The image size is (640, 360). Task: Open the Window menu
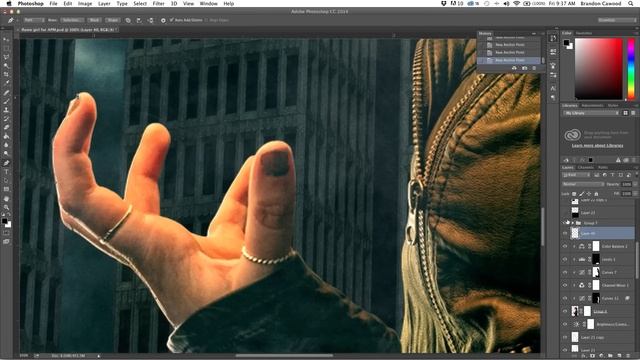point(208,4)
